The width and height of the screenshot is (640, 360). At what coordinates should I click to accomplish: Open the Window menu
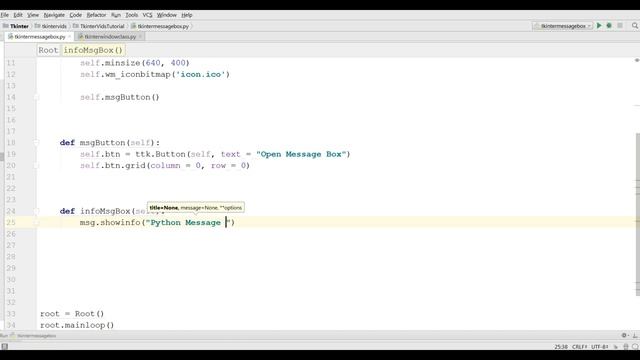click(167, 15)
